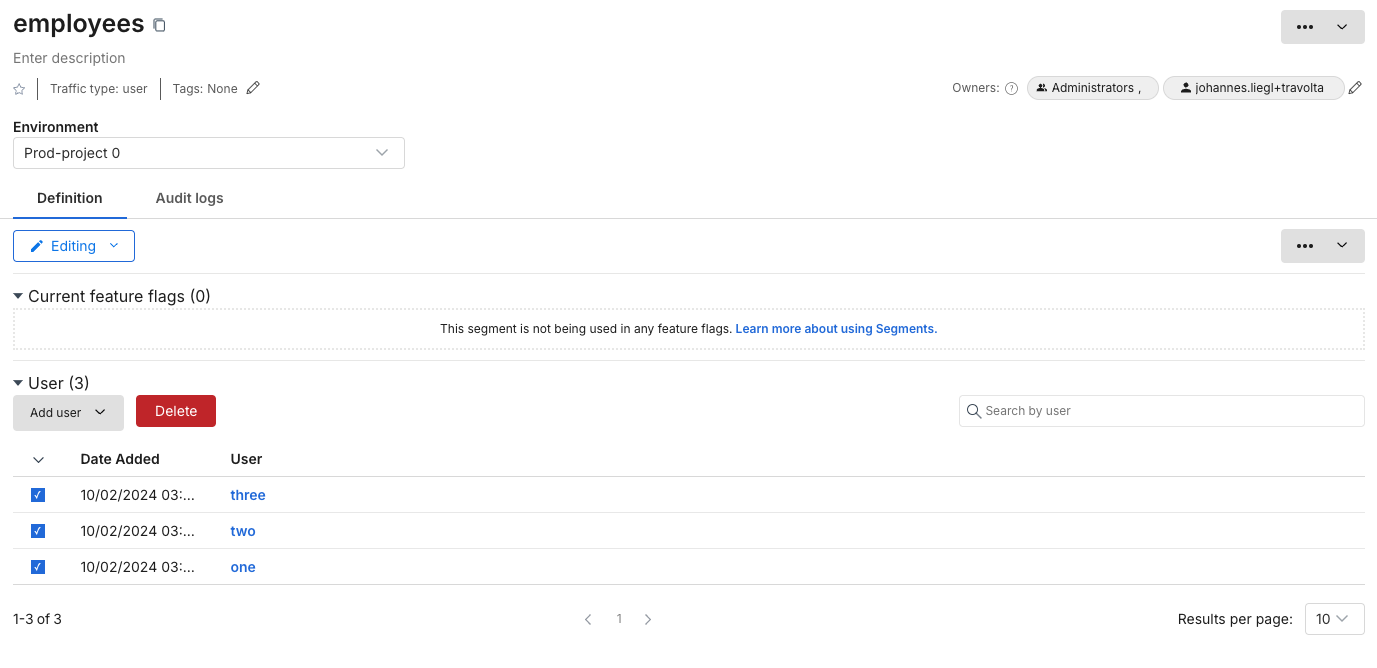Uncheck the checkbox for user three
This screenshot has width=1377, height=668.
coord(38,495)
